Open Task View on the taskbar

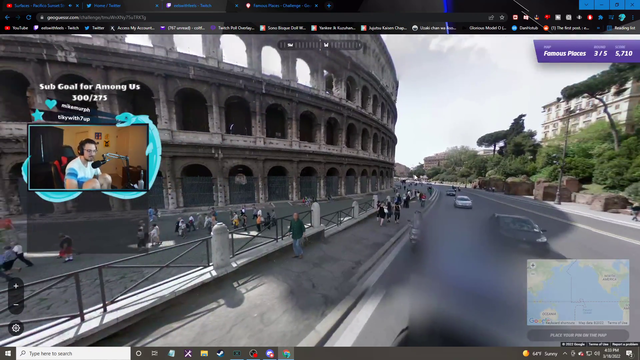tap(155, 353)
